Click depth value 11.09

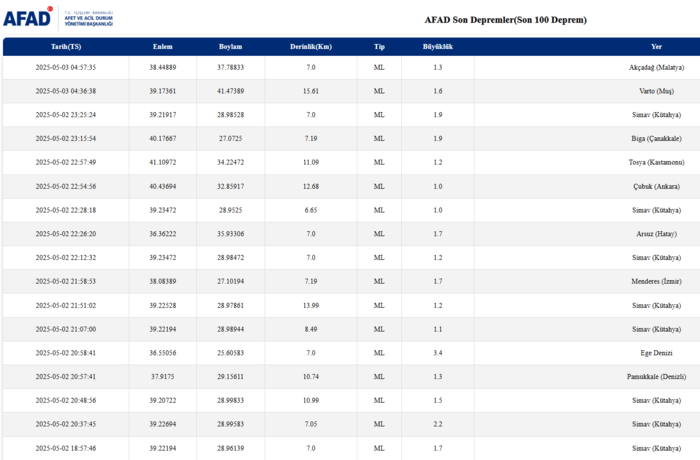pos(311,162)
